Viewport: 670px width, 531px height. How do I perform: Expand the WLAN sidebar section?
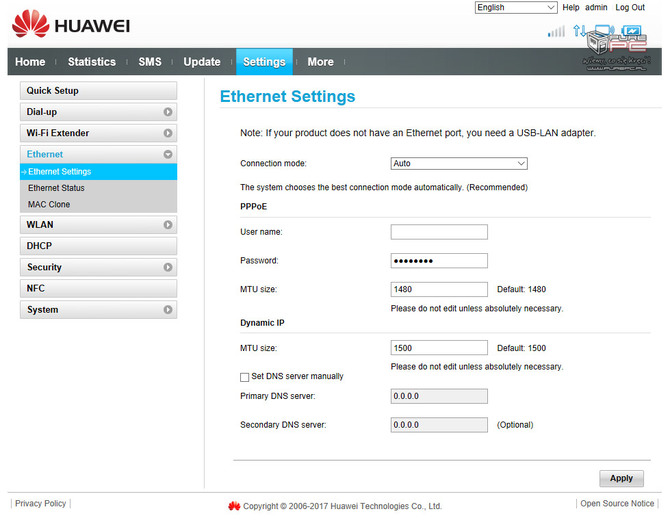[x=168, y=225]
